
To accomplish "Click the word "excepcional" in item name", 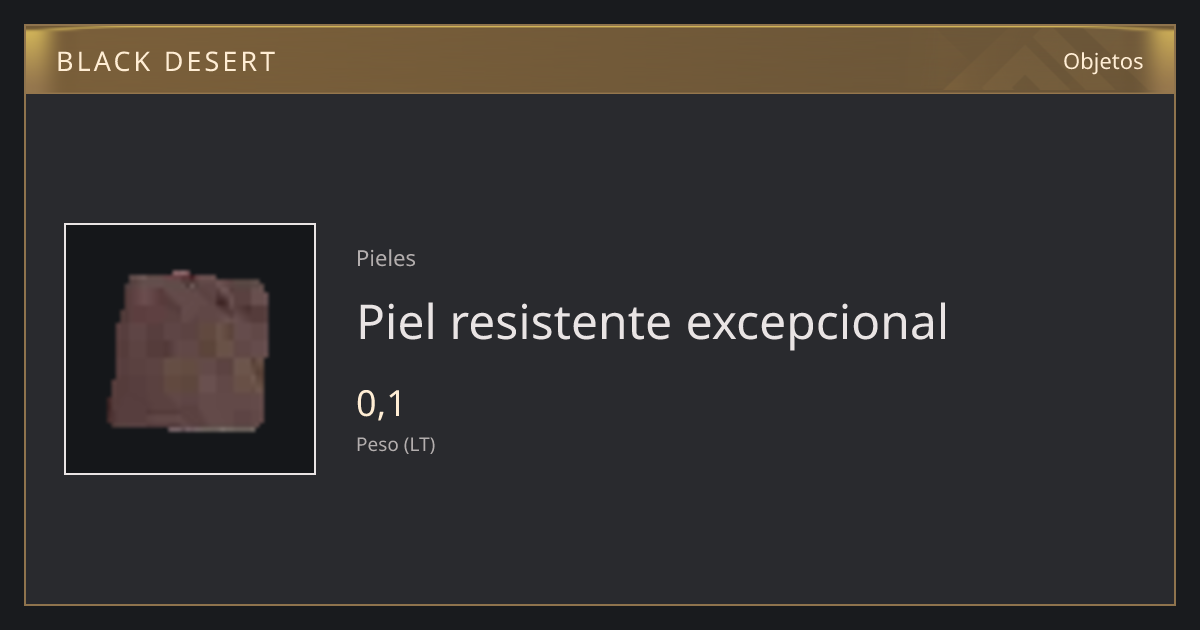I will pos(817,322).
